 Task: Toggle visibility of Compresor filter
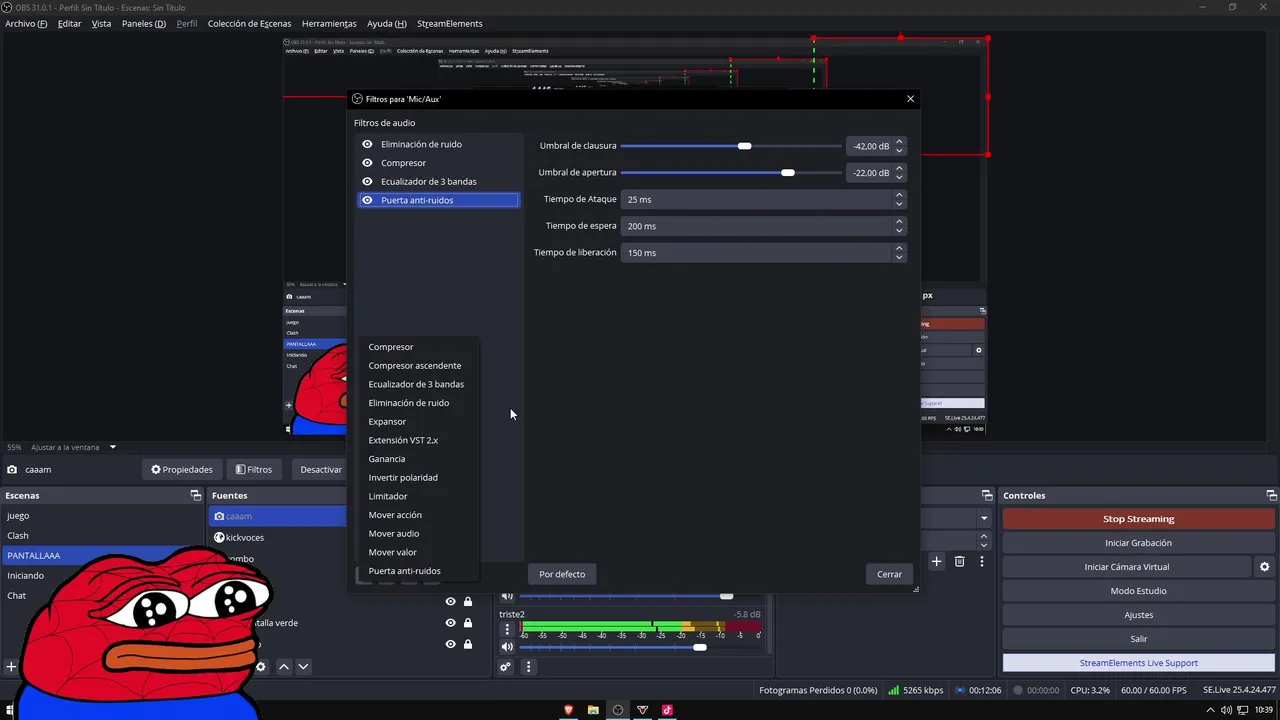click(x=367, y=163)
